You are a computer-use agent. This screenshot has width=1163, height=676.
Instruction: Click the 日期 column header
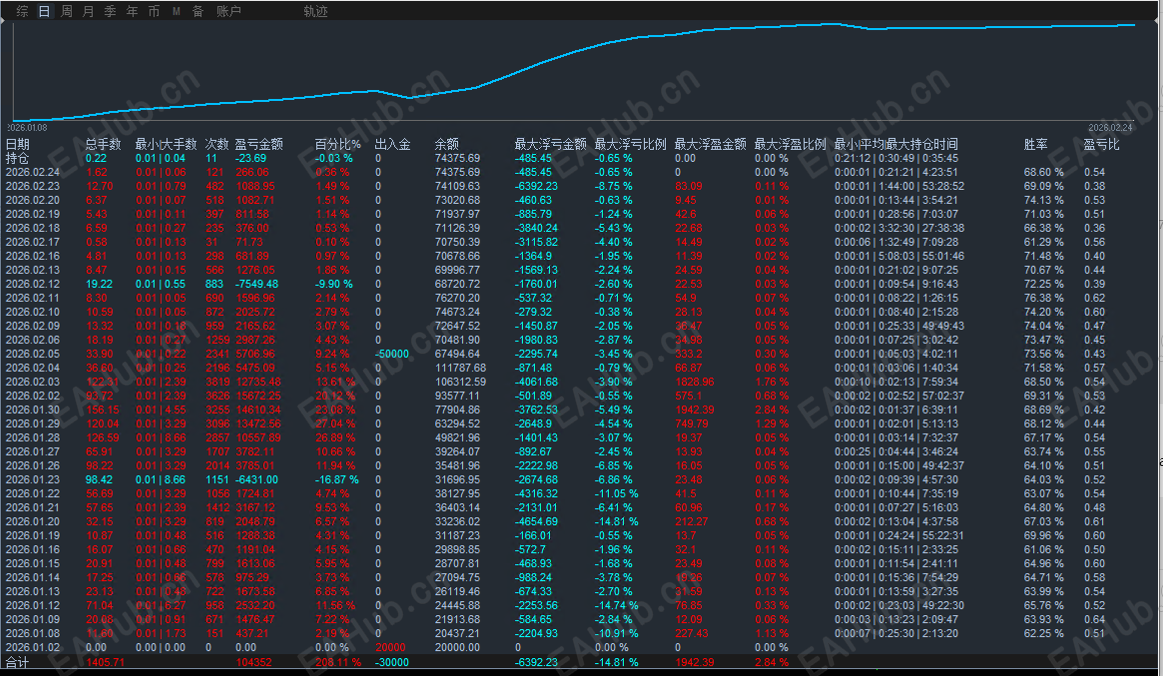18,144
